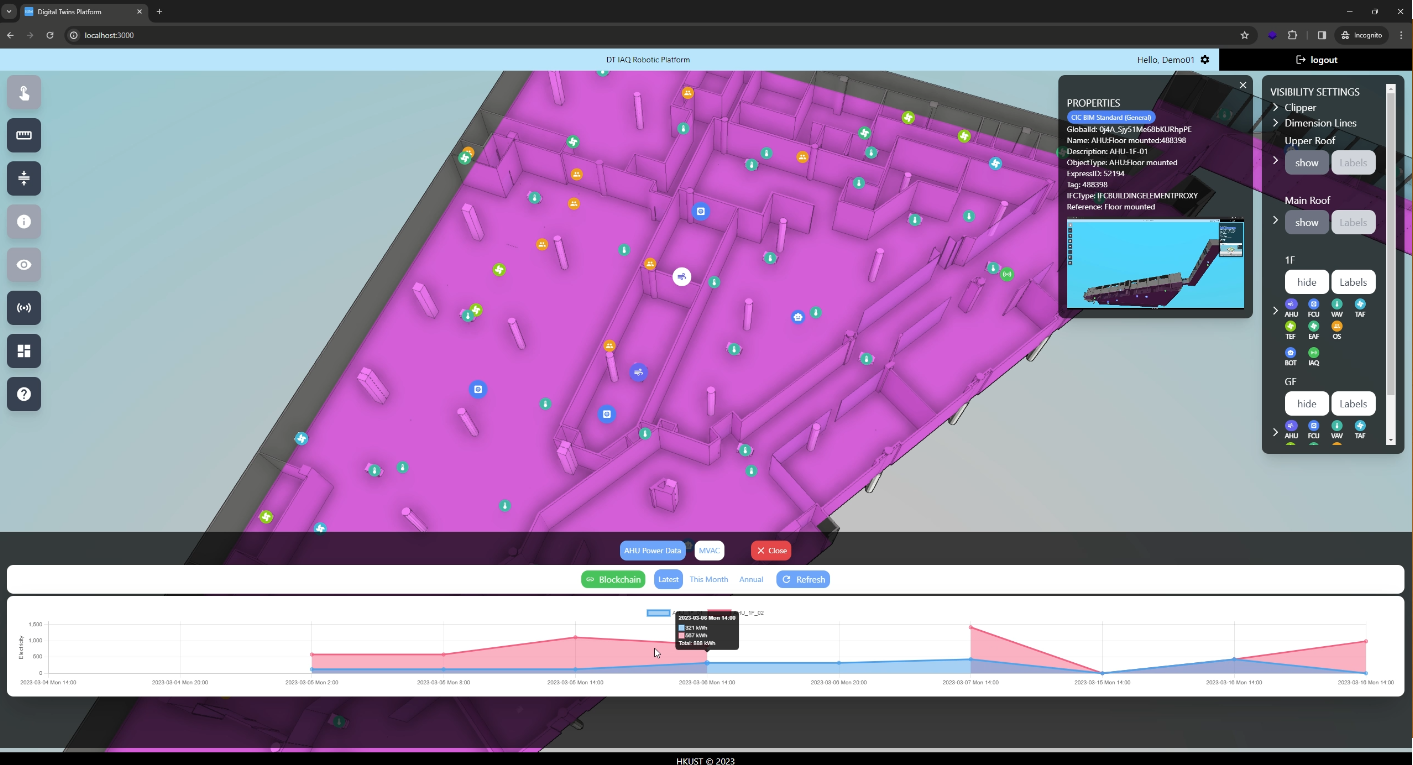Click the green Blockchain button
1413x765 pixels.
tap(613, 580)
